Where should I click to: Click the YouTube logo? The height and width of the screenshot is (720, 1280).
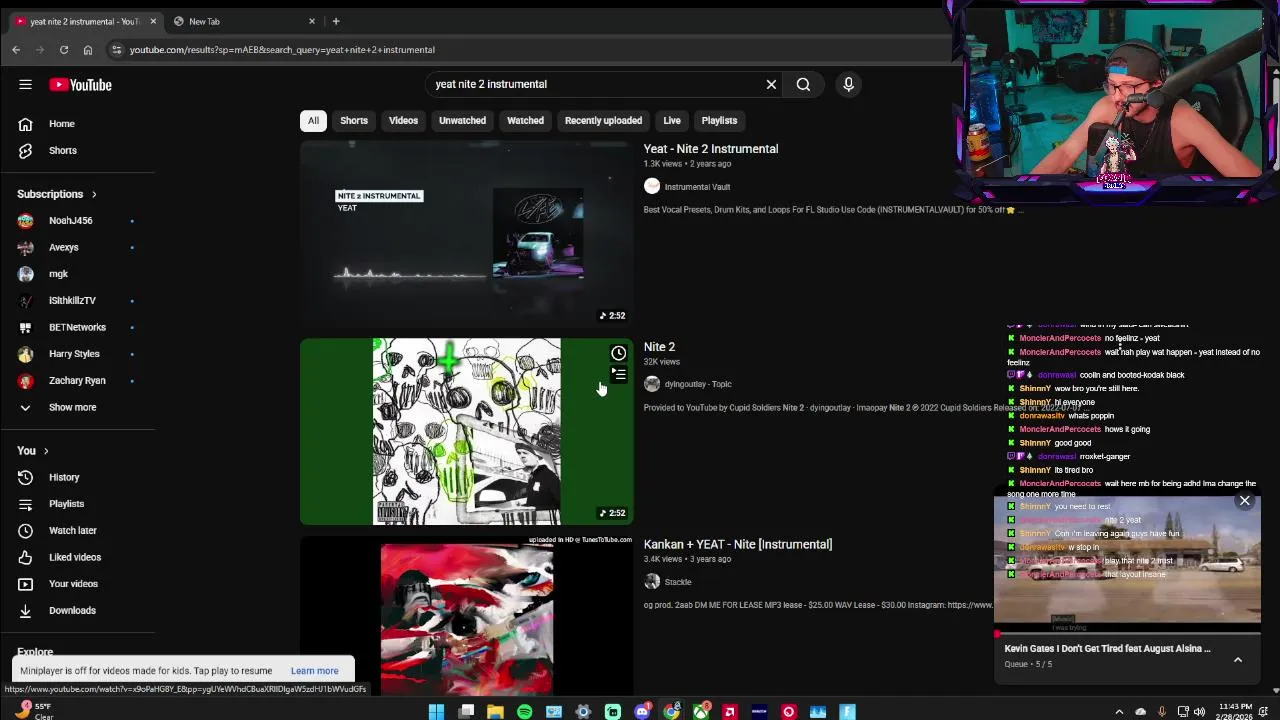tap(80, 85)
